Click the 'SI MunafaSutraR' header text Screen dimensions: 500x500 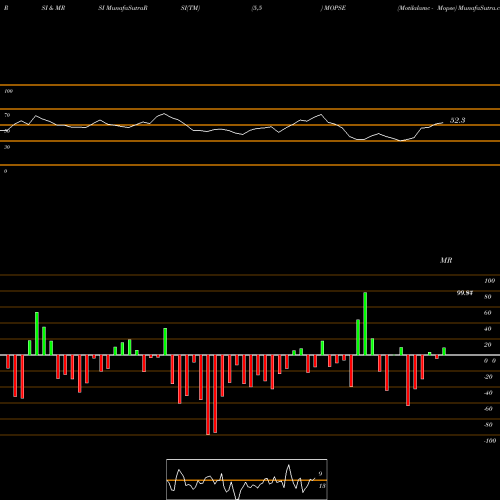click(x=123, y=8)
